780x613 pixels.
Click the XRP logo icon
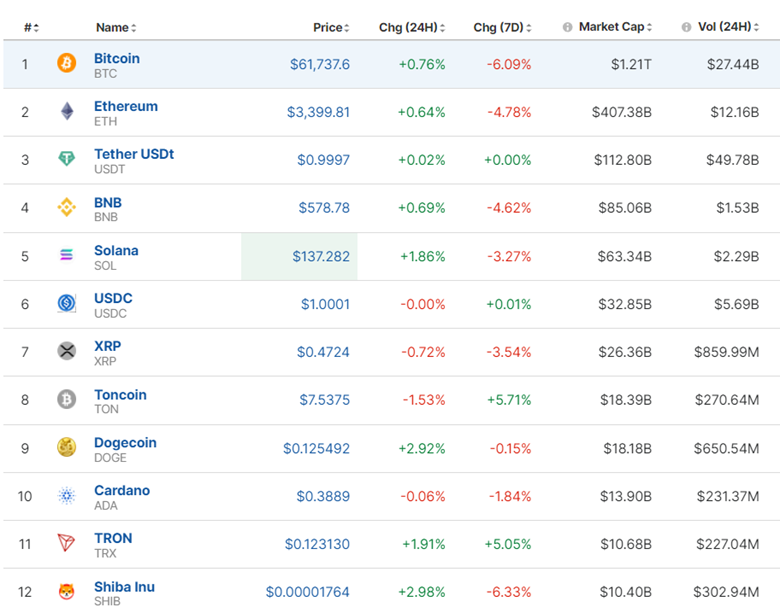tap(67, 351)
